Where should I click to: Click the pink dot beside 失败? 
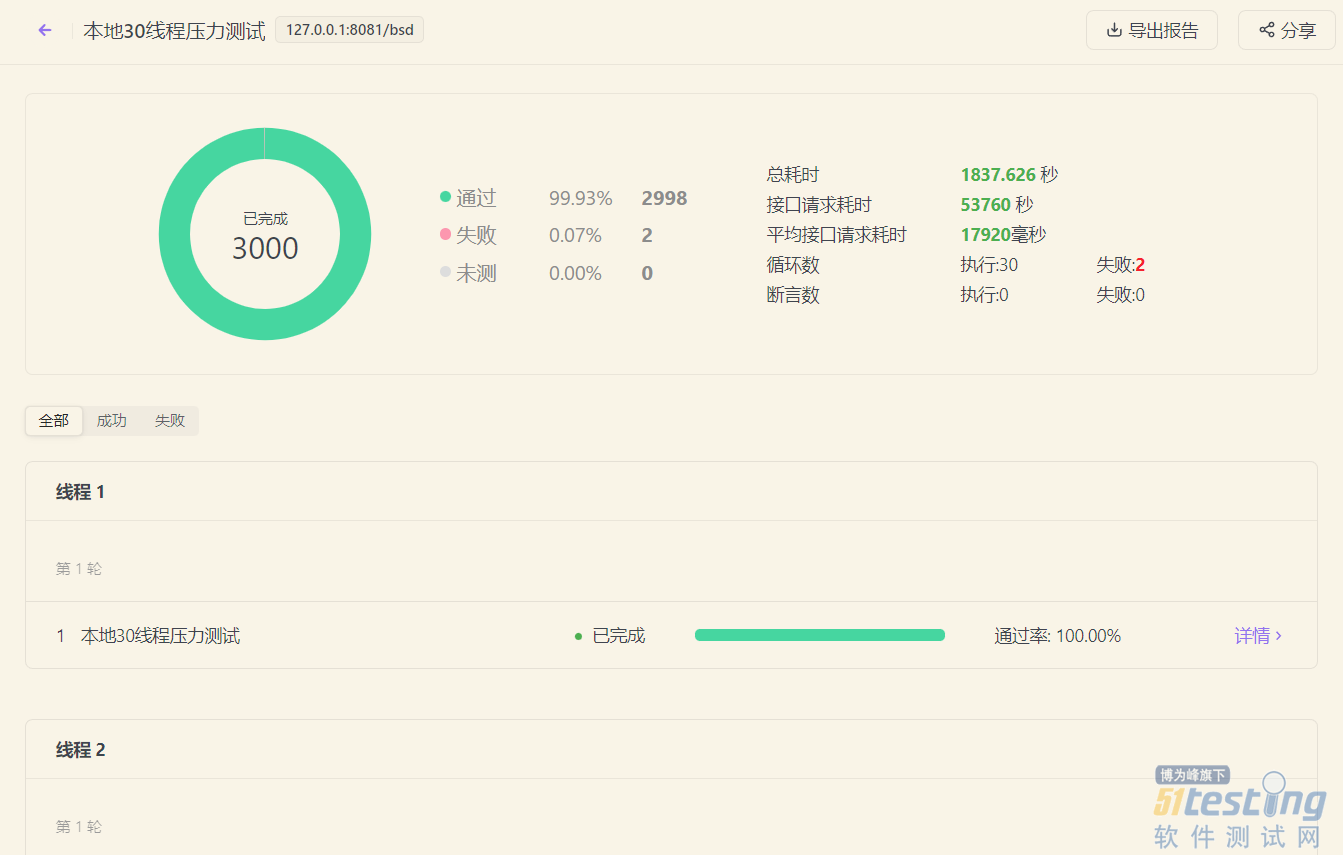coord(445,234)
